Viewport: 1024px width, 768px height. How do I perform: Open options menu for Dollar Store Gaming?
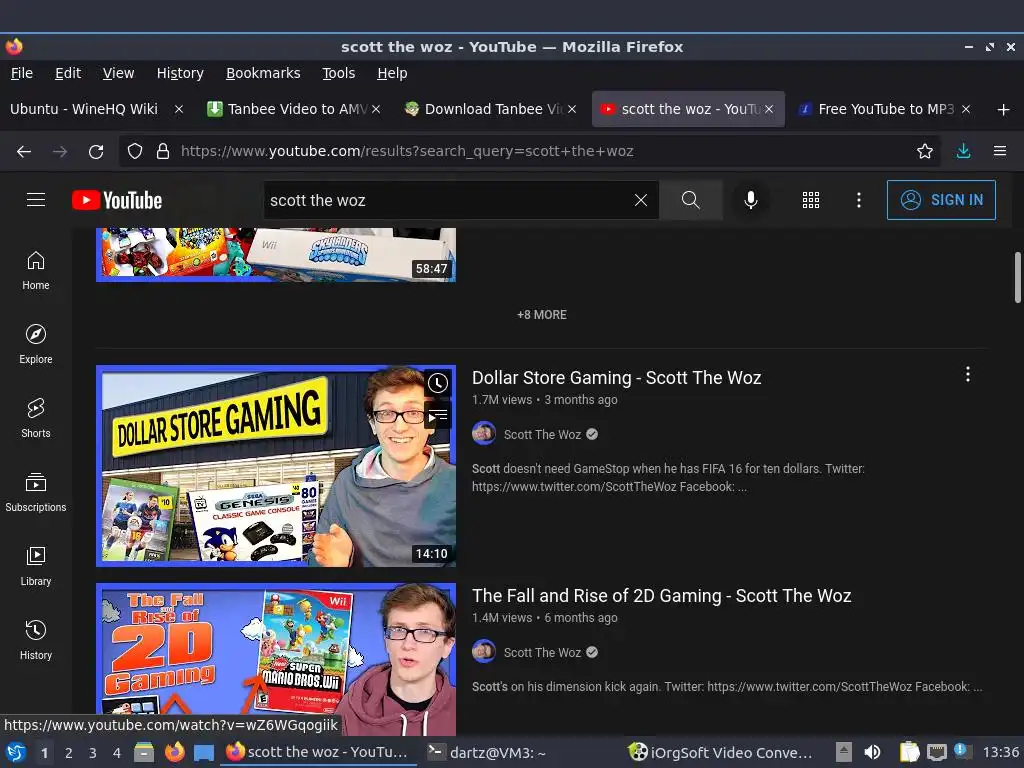point(968,374)
